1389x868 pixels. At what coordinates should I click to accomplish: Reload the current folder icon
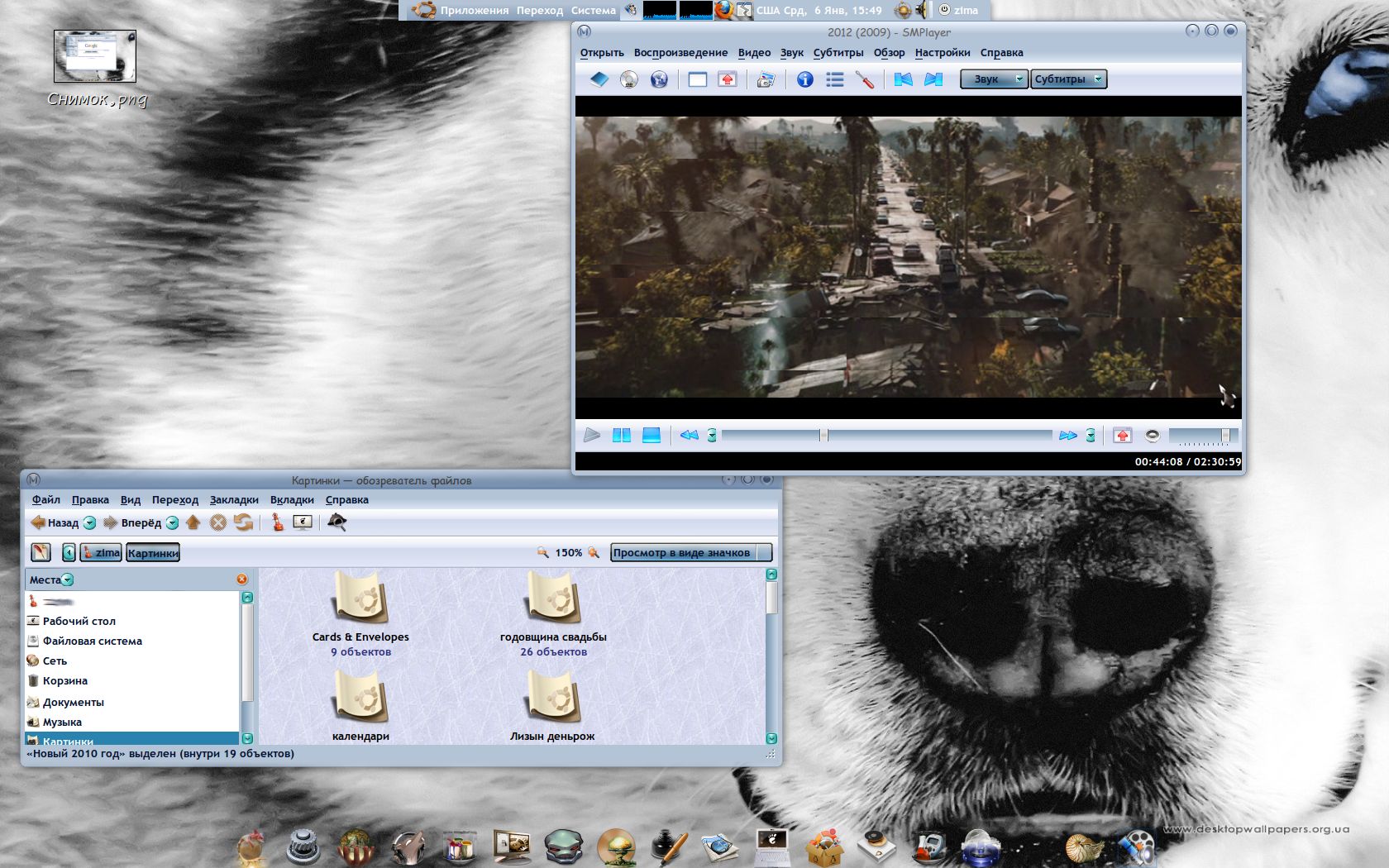[x=243, y=522]
